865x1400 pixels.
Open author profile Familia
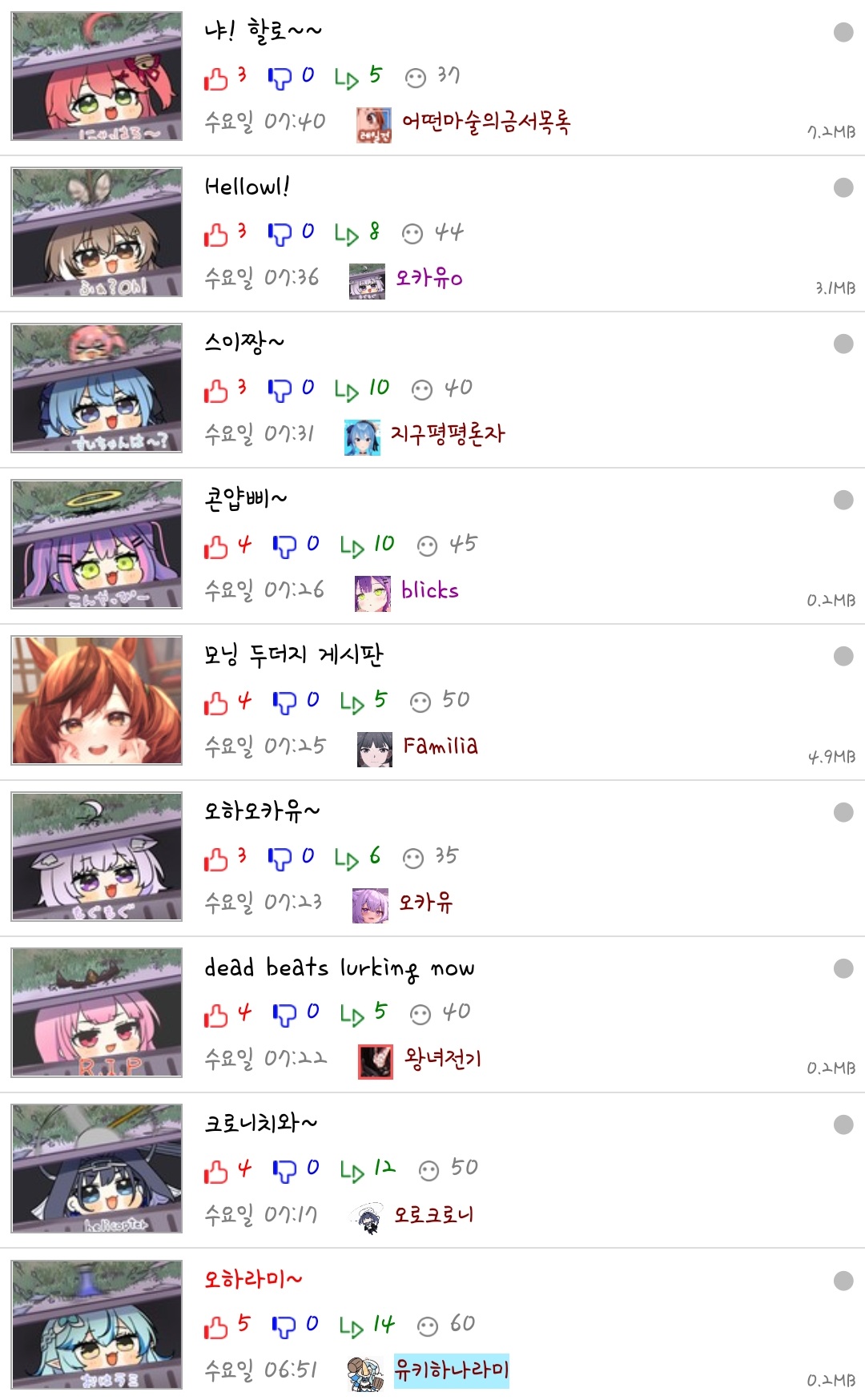point(441,746)
